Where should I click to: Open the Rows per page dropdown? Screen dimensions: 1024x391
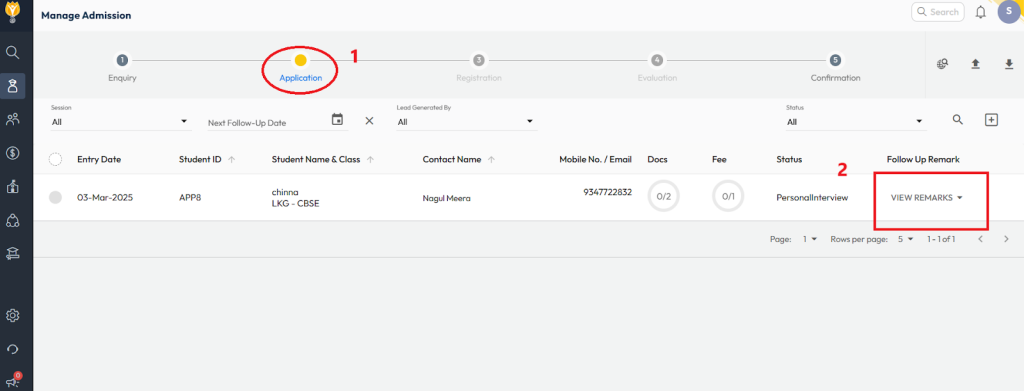tap(905, 240)
